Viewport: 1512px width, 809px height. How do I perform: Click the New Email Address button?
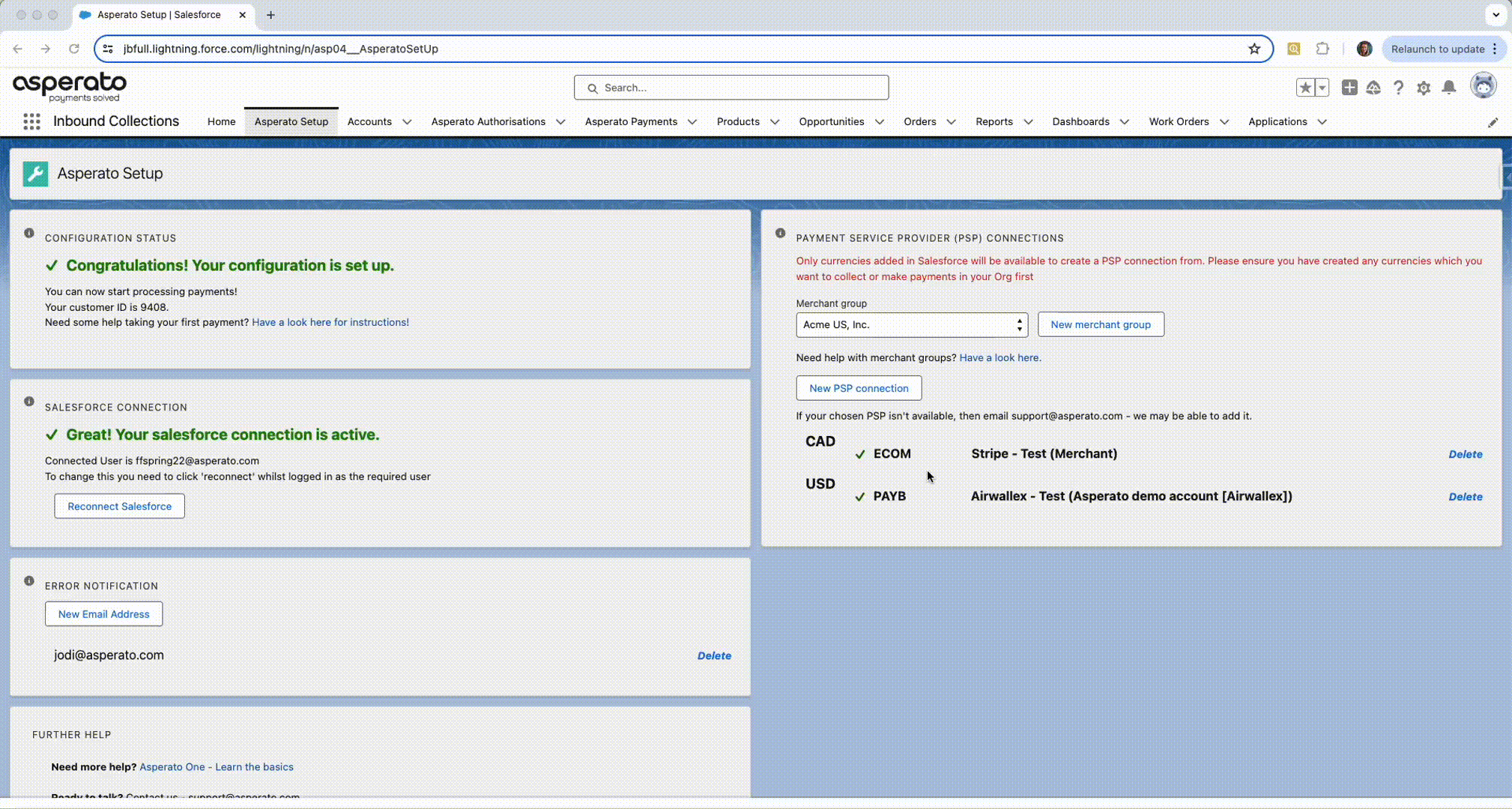coord(104,614)
